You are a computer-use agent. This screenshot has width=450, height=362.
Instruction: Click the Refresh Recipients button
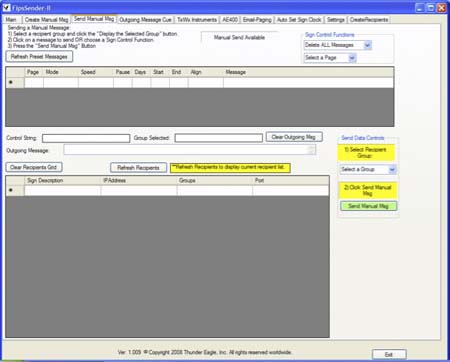coord(138,168)
